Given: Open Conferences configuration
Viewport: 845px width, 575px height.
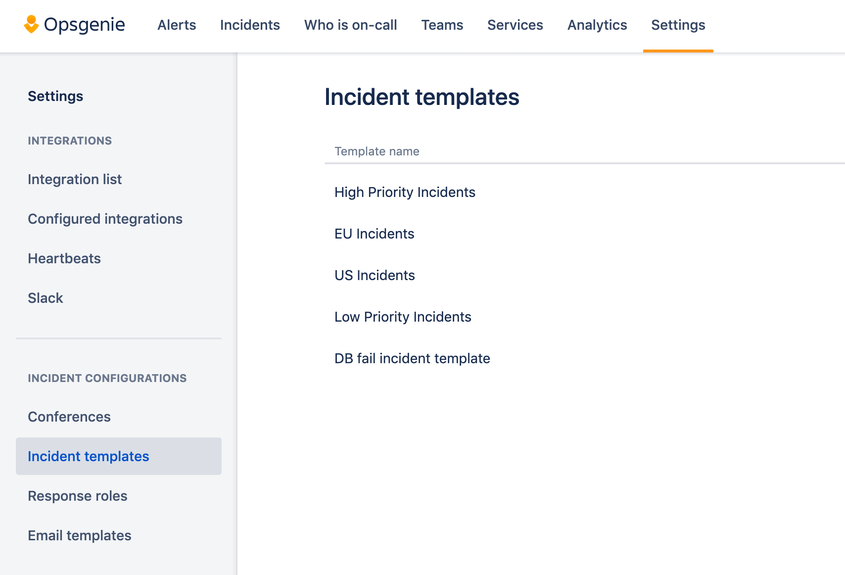Looking at the screenshot, I should (x=69, y=417).
